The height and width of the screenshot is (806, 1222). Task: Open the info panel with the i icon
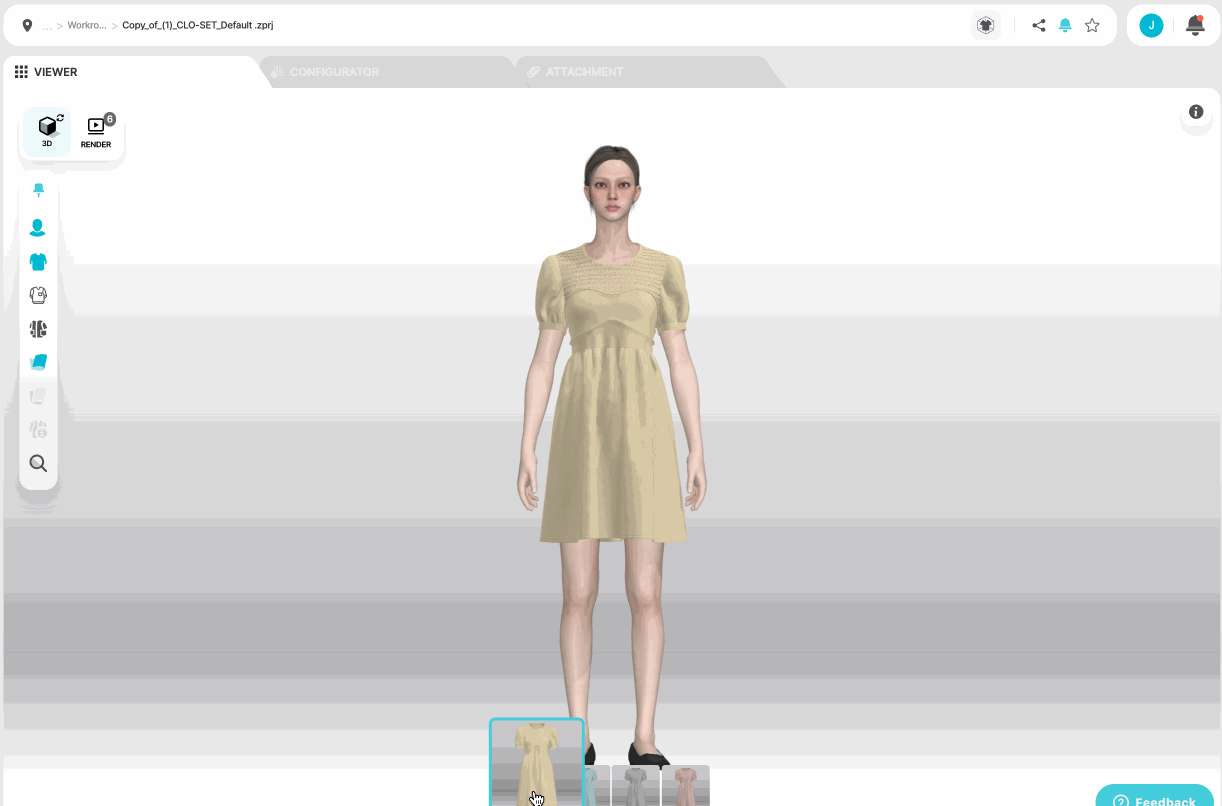tap(1196, 112)
